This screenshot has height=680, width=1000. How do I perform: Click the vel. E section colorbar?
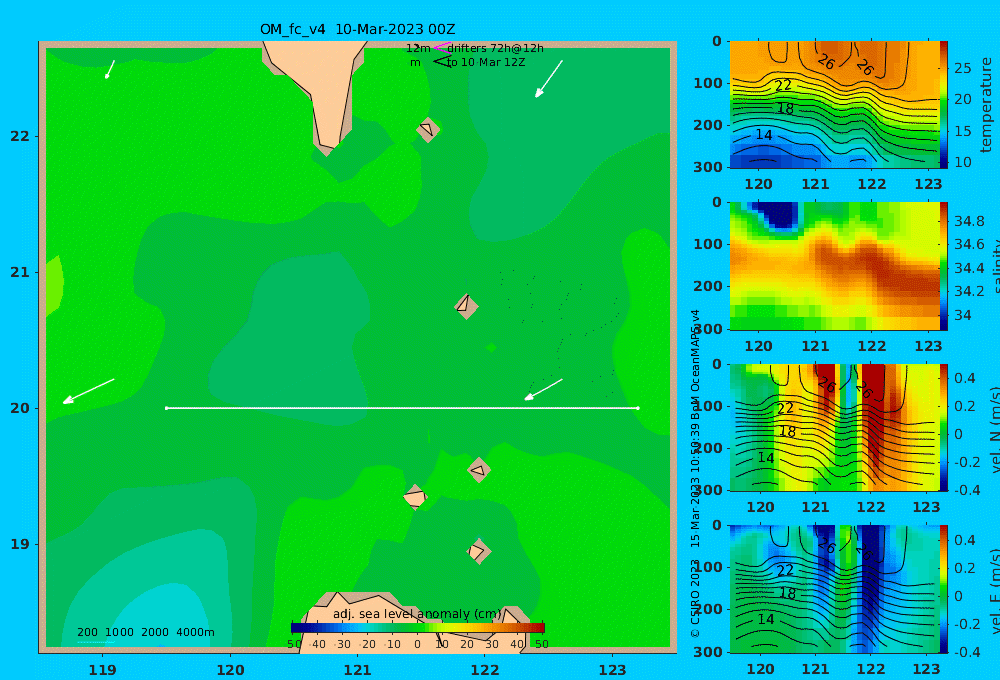944,589
